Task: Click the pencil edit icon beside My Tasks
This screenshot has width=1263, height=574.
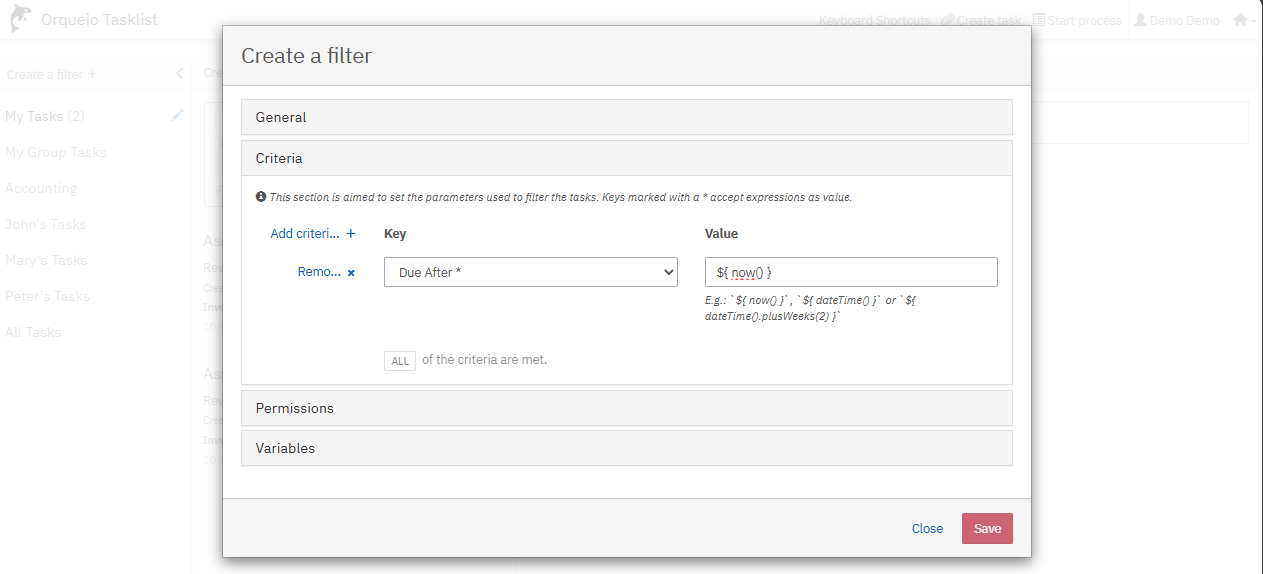Action: [x=177, y=116]
